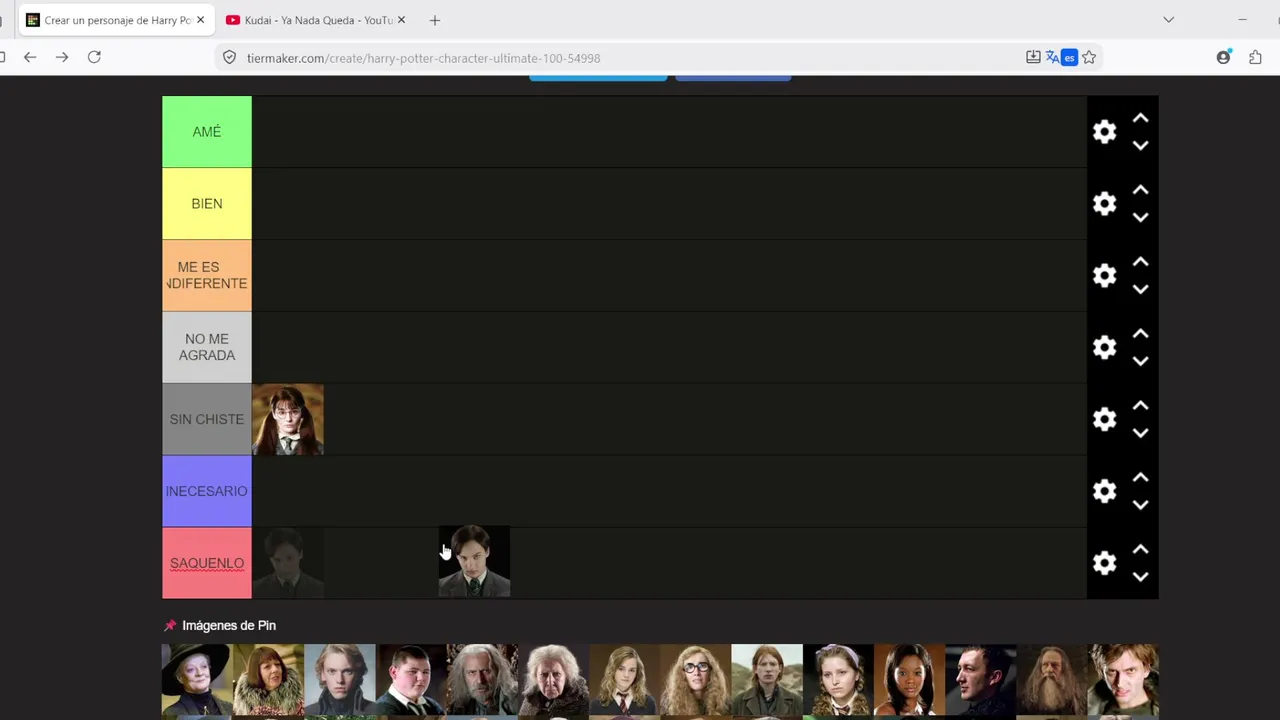
Task: Go back with the browser back arrow
Action: coord(30,58)
